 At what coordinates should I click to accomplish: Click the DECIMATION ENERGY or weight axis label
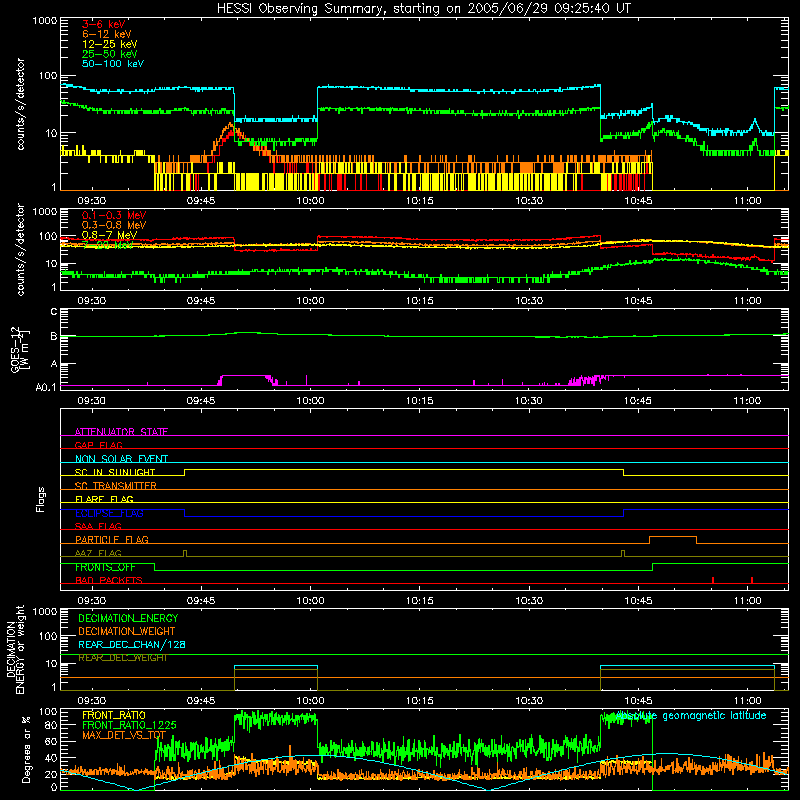coord(15,650)
